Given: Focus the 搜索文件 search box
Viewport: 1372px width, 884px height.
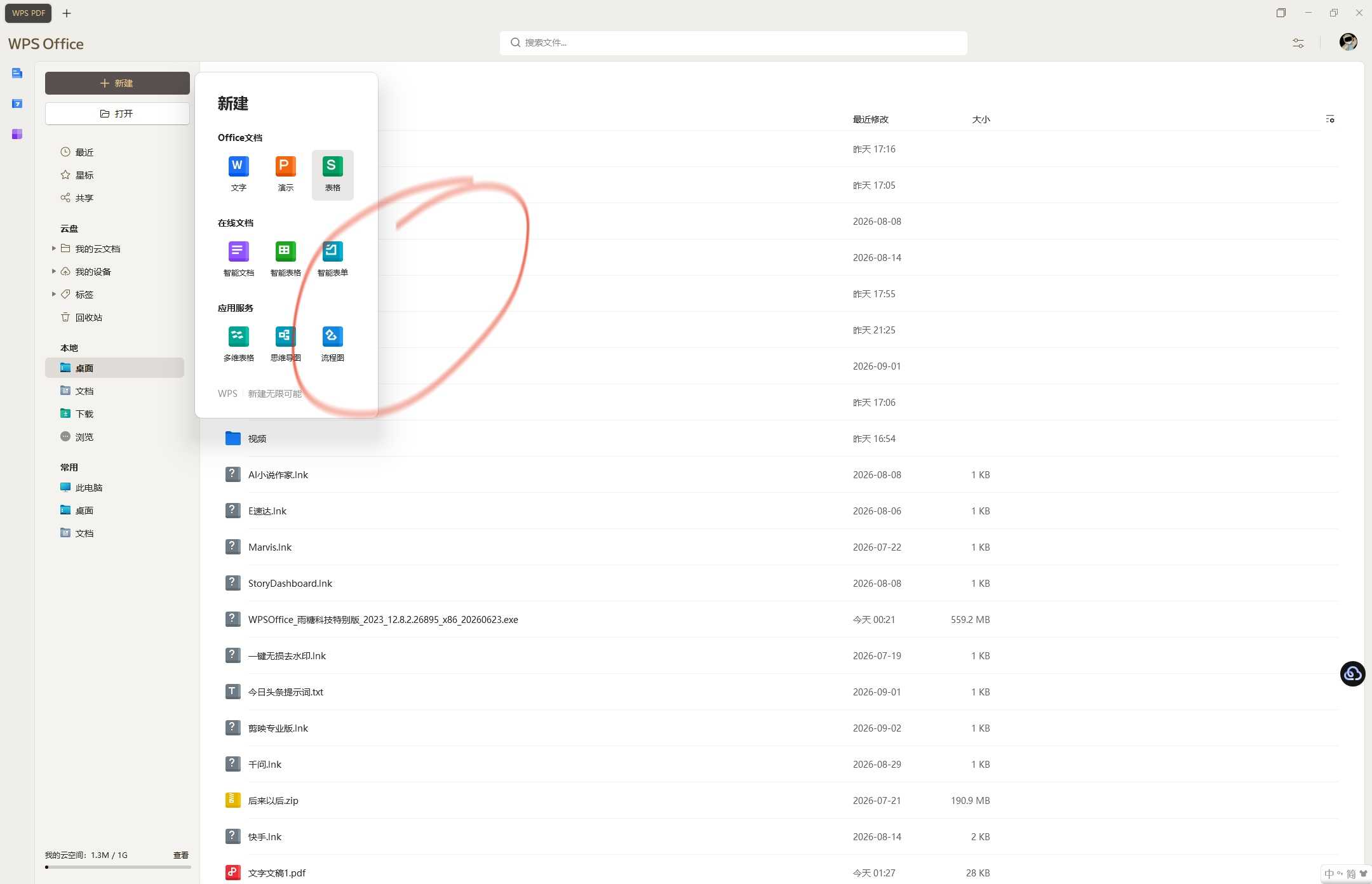Looking at the screenshot, I should click(x=734, y=43).
